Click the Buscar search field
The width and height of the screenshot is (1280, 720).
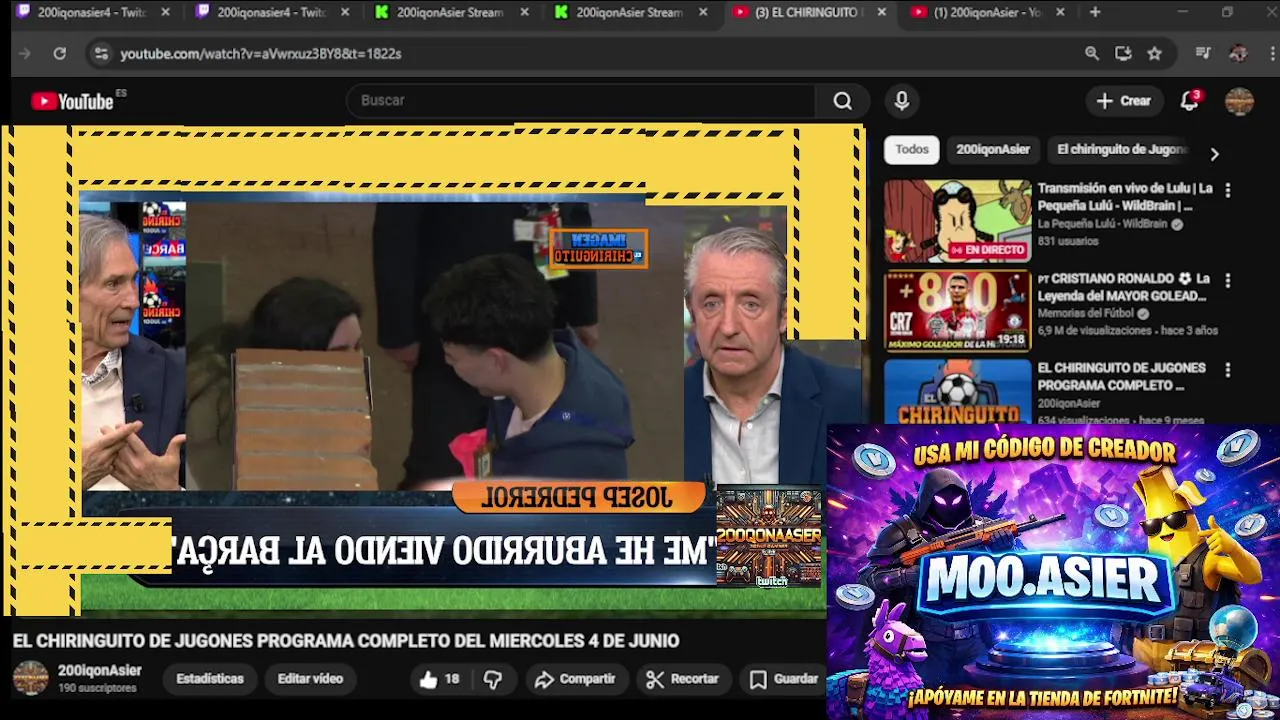[583, 100]
